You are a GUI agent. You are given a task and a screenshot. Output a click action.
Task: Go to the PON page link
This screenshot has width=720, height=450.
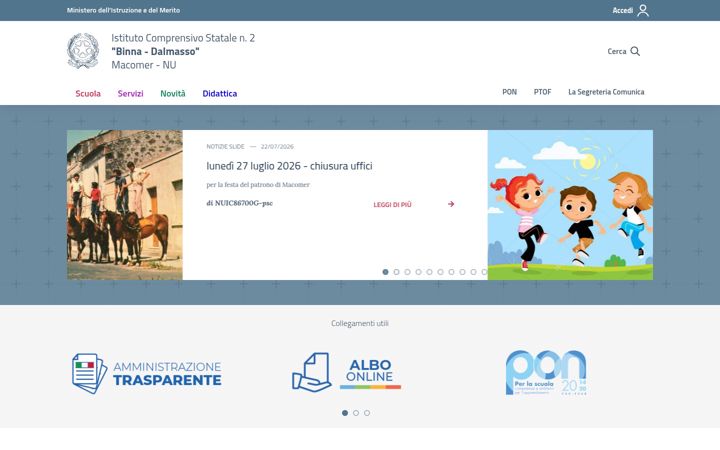[x=509, y=92]
